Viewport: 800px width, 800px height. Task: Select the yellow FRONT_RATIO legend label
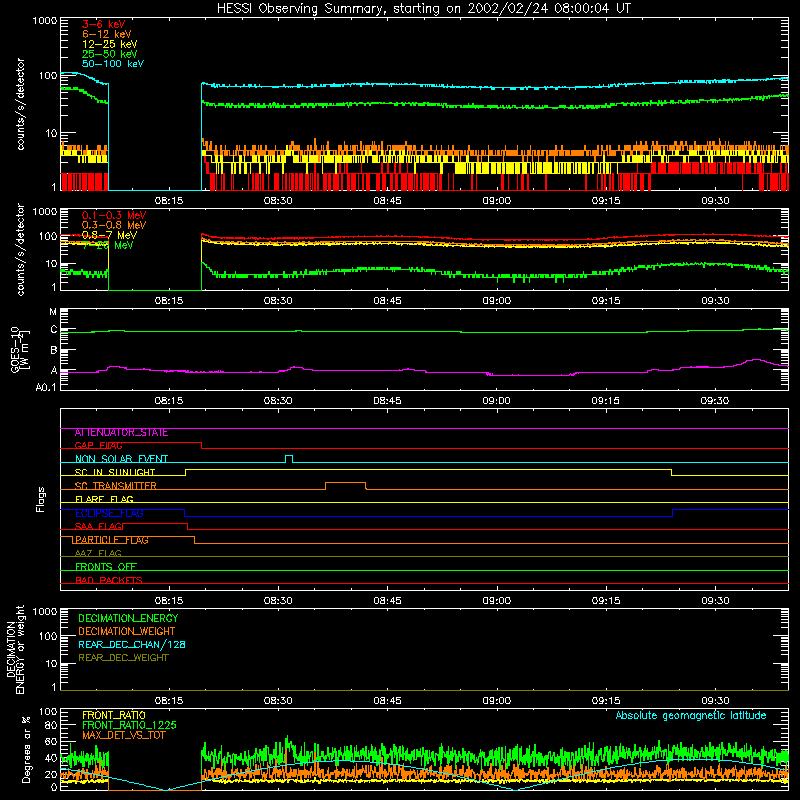tap(114, 715)
